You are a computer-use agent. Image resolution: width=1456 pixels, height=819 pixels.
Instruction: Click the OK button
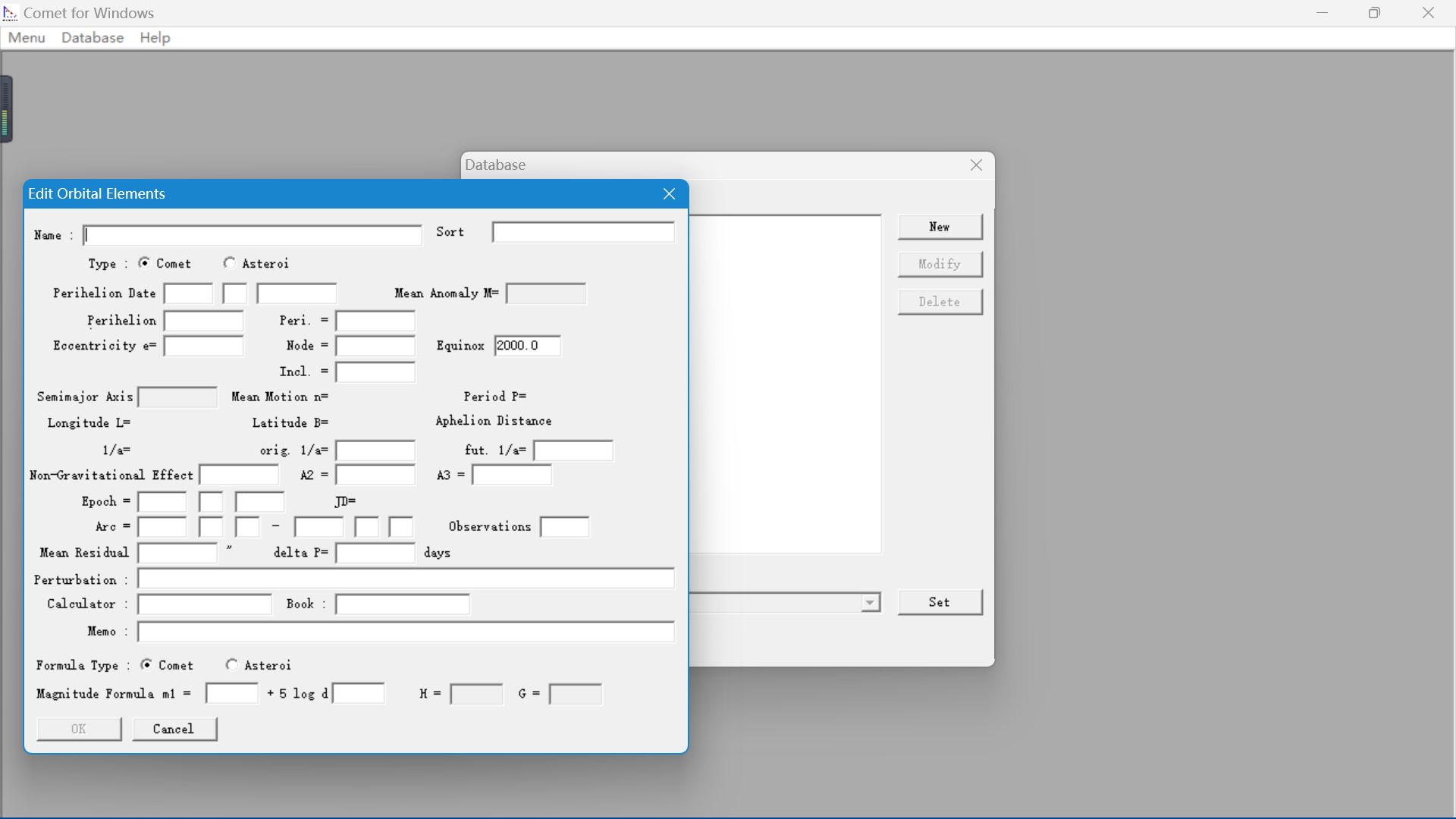click(x=79, y=729)
